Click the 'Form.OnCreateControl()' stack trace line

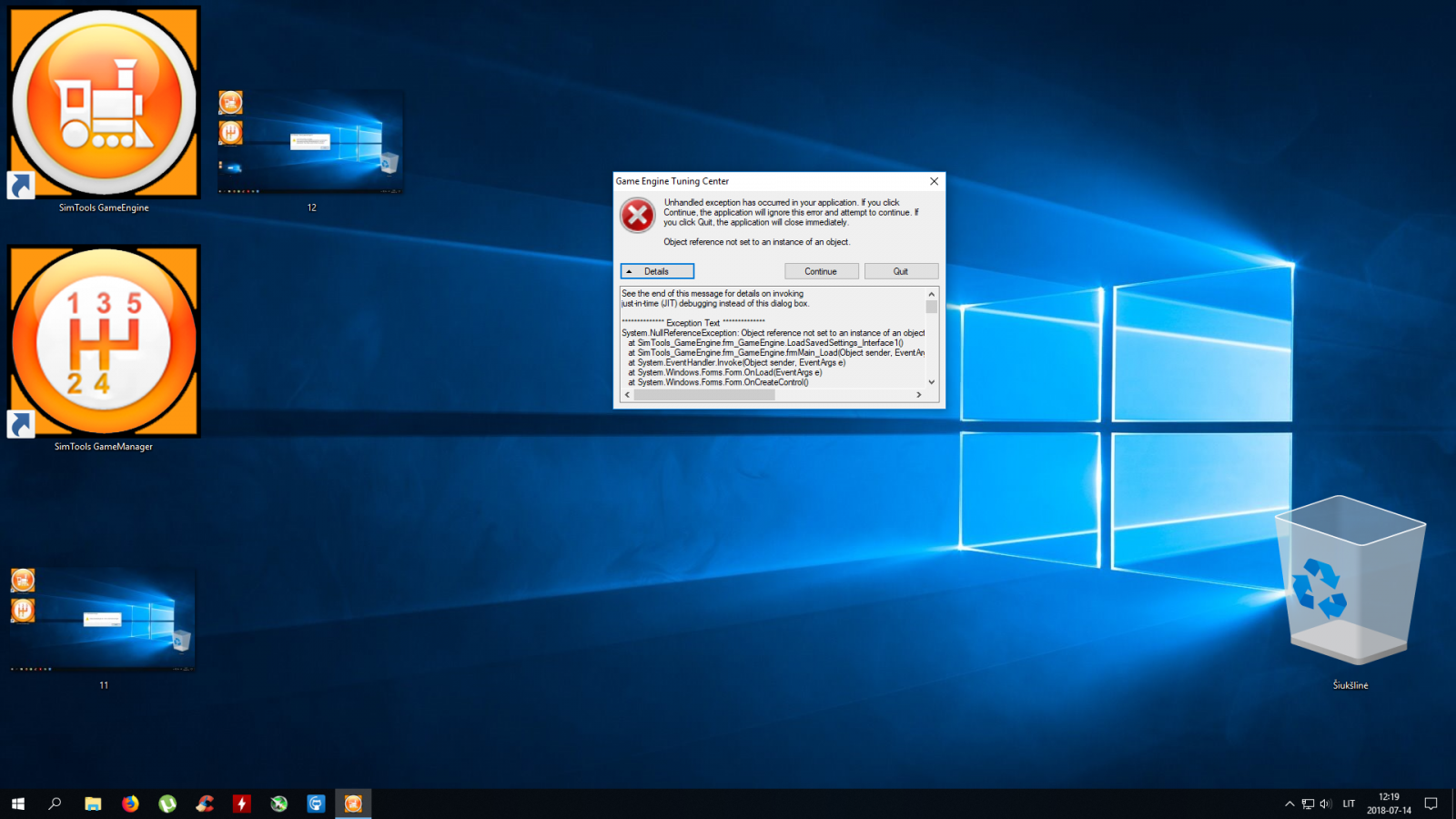click(x=718, y=382)
